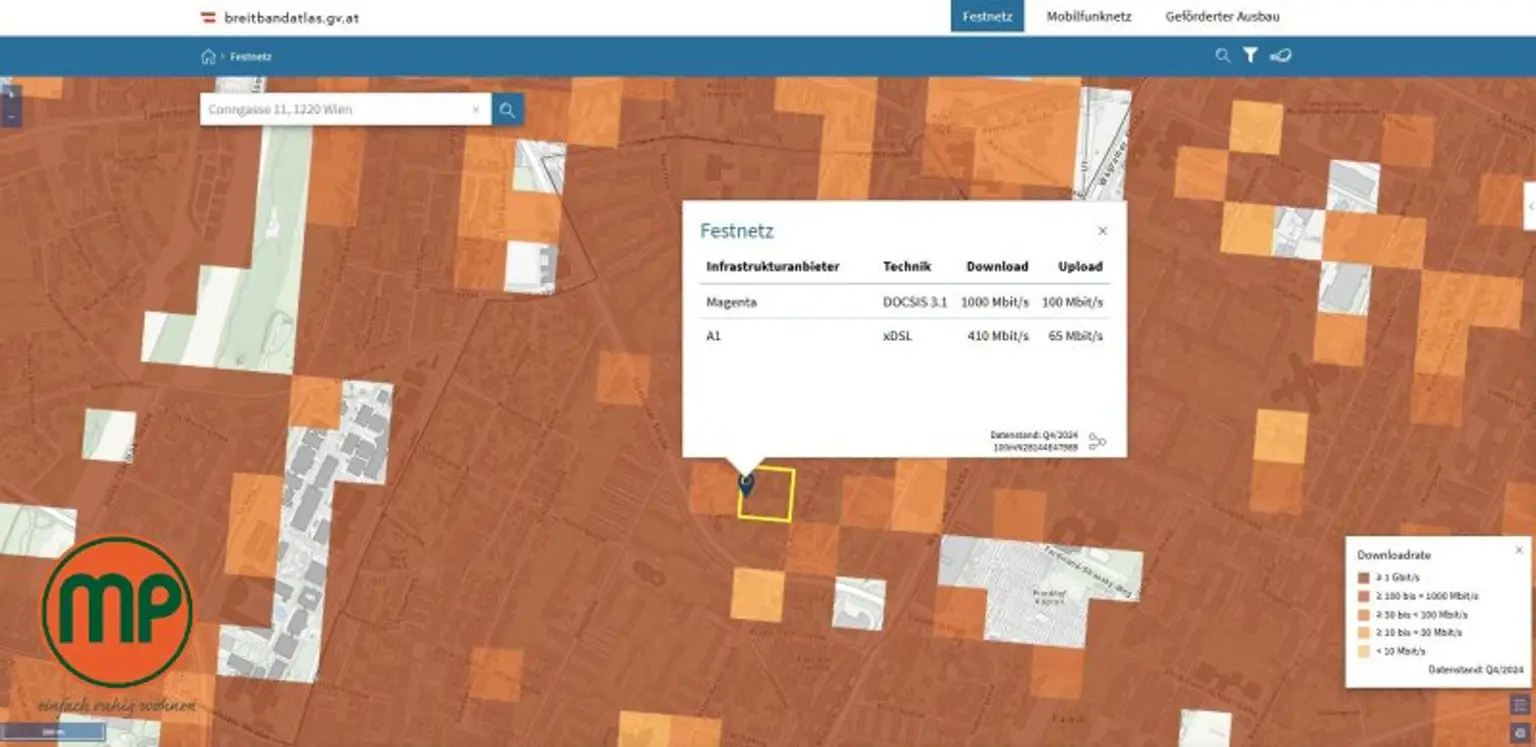Clear the address search field
1536x747 pixels.
[477, 110]
